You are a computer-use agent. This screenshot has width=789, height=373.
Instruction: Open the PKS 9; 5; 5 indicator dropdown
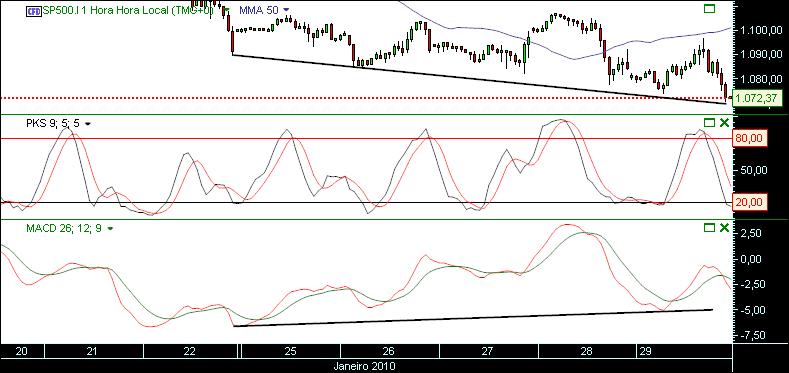click(88, 124)
